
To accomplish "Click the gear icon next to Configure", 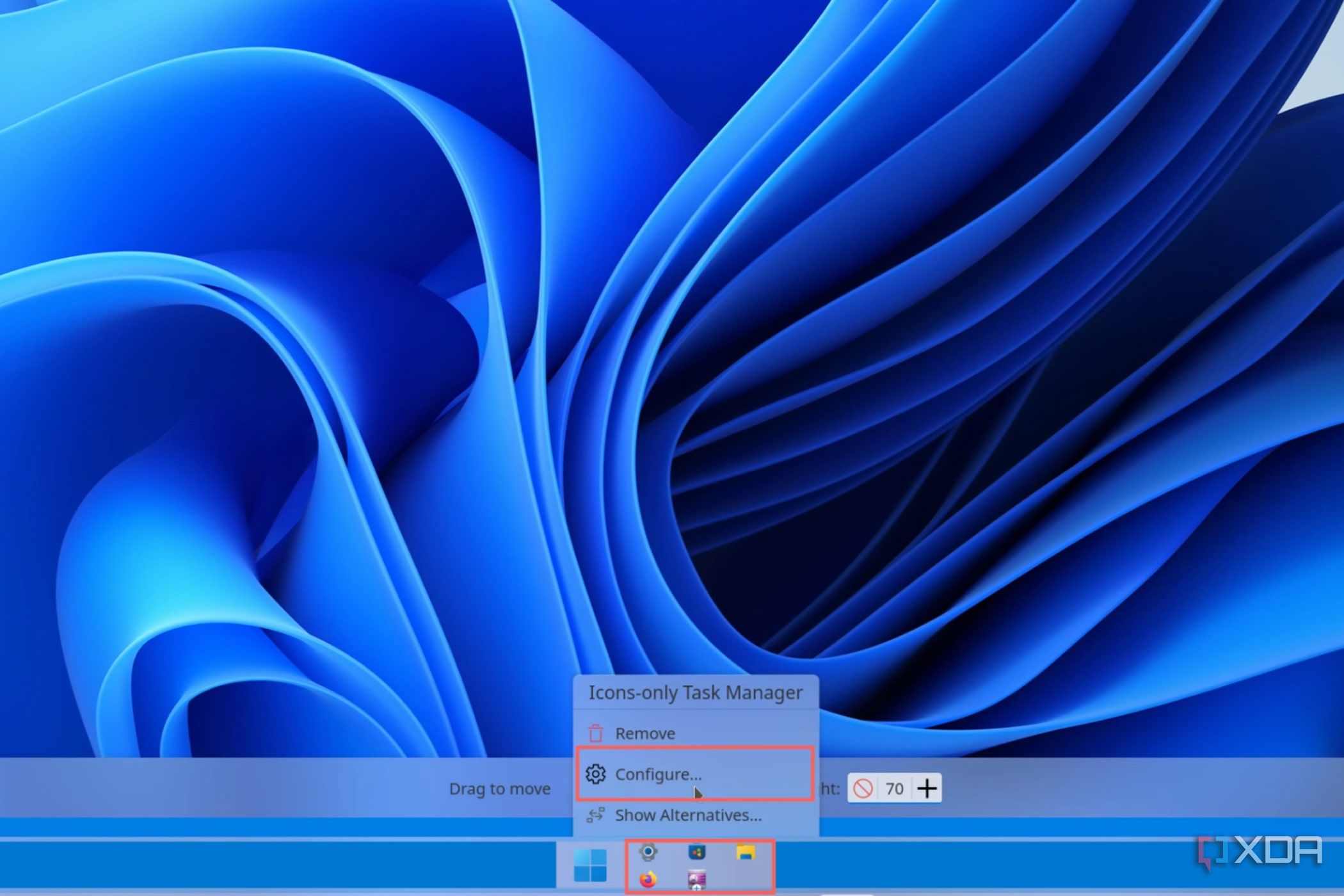I will 596,774.
